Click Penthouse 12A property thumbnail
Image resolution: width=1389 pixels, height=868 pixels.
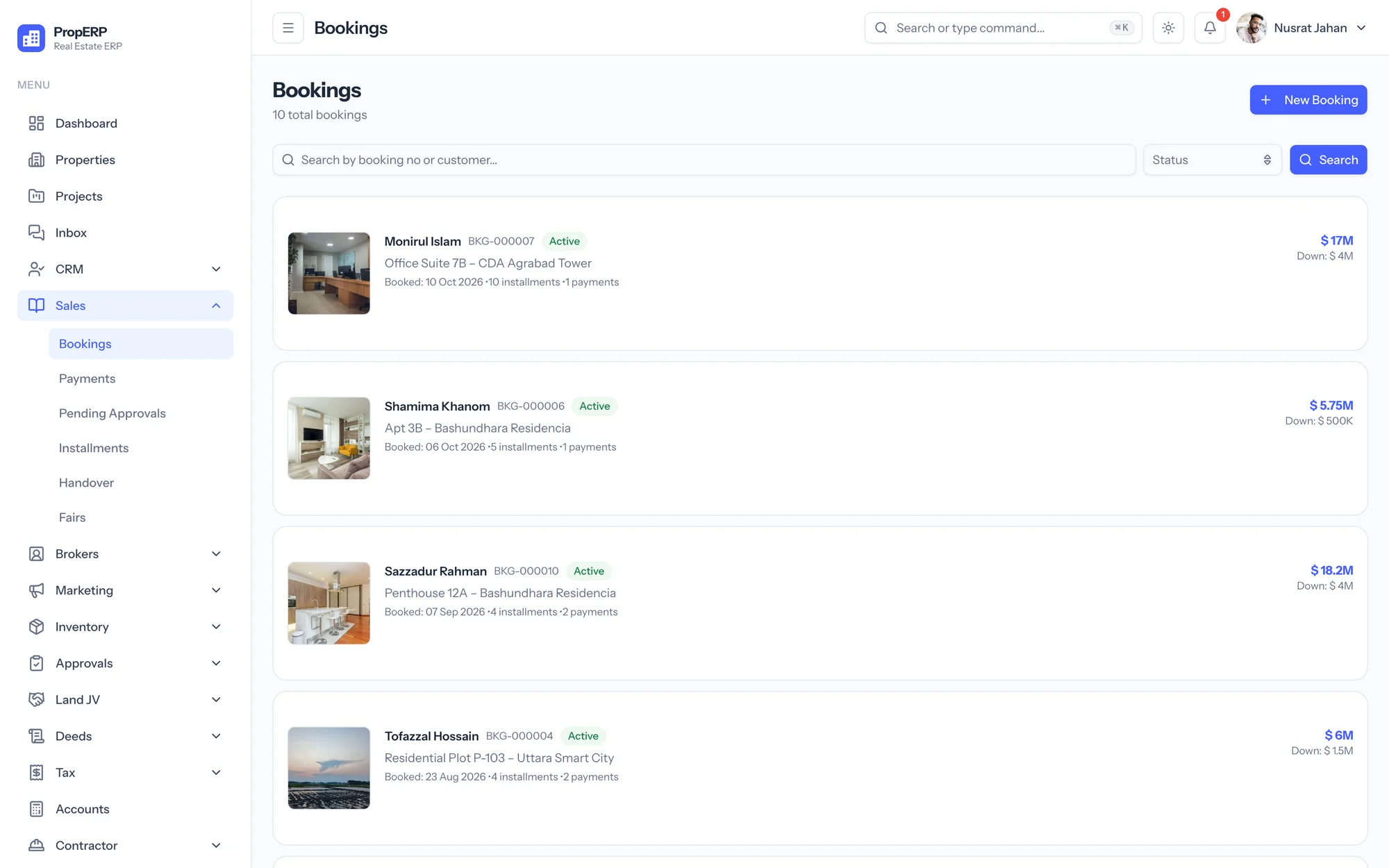[x=329, y=603]
